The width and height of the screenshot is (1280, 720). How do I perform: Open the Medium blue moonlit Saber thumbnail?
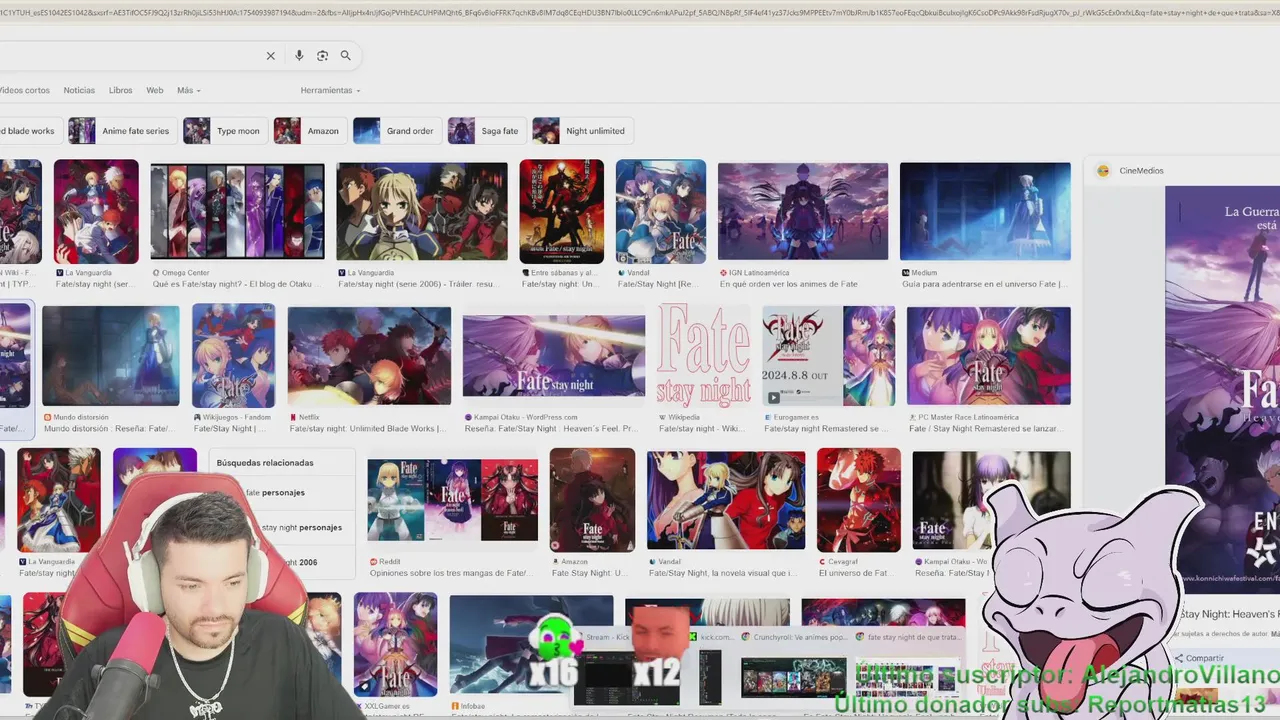[x=985, y=211]
